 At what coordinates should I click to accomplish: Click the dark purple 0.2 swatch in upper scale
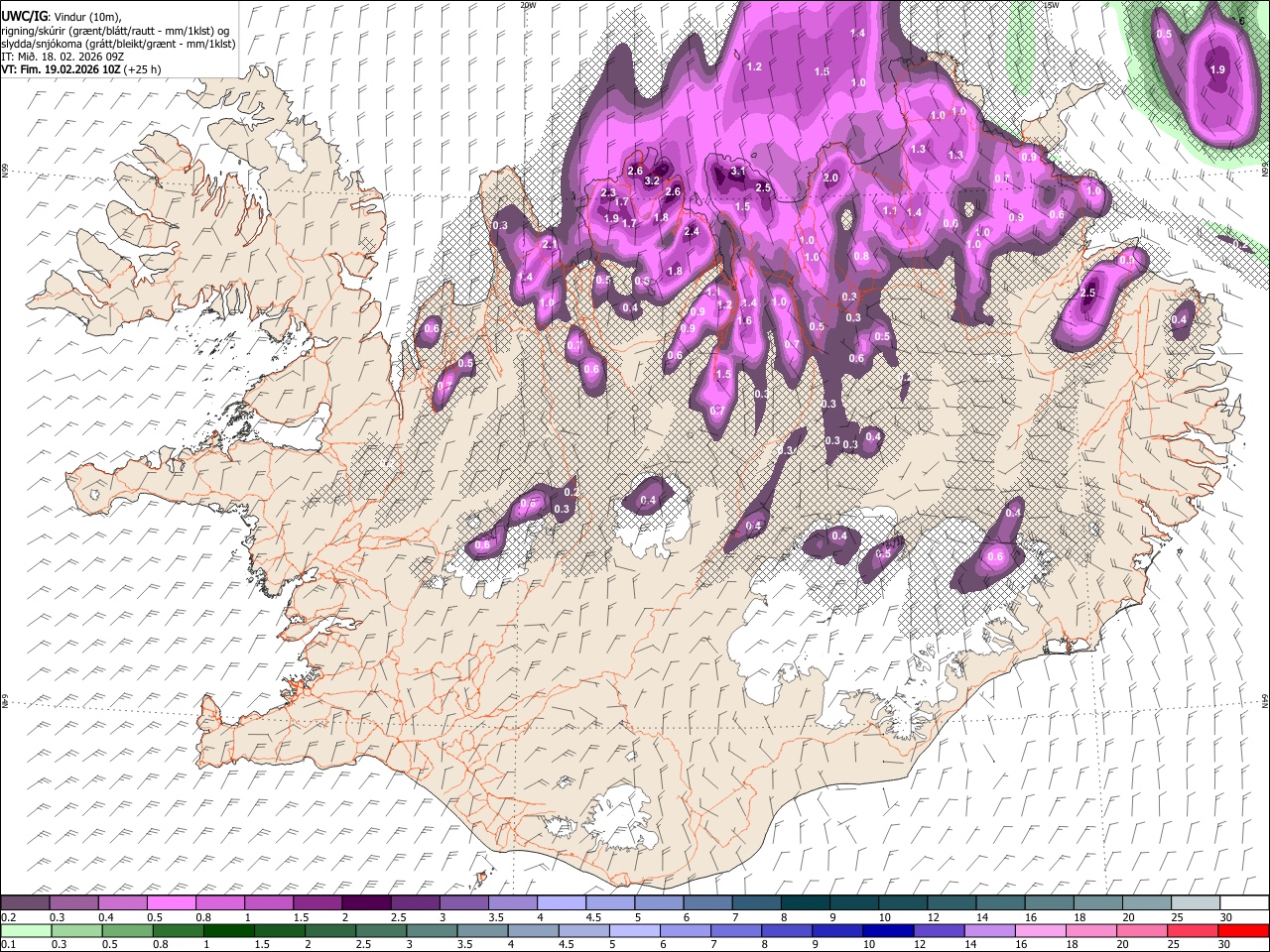pos(25,903)
